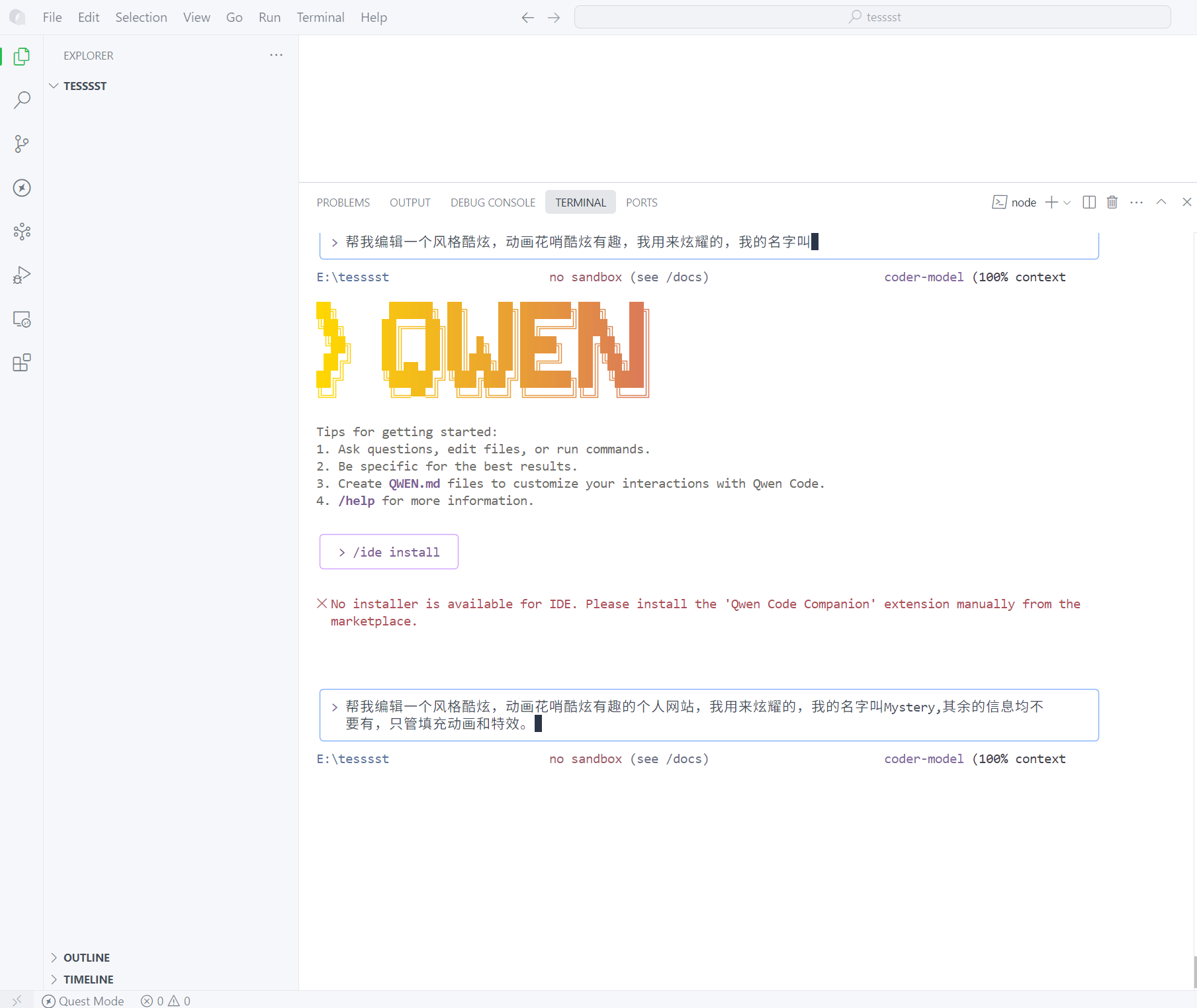
Task: Open the Edit menu
Action: pos(89,17)
